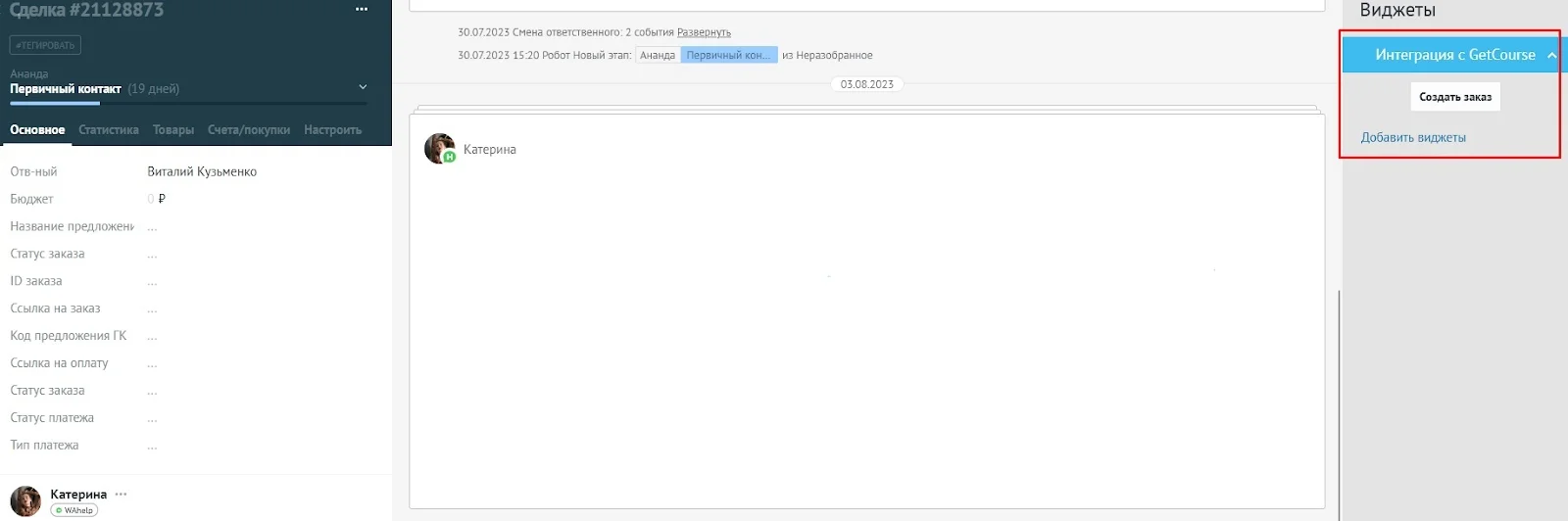Click the pipeline stage progress bar
1568x521 pixels.
[x=188, y=103]
